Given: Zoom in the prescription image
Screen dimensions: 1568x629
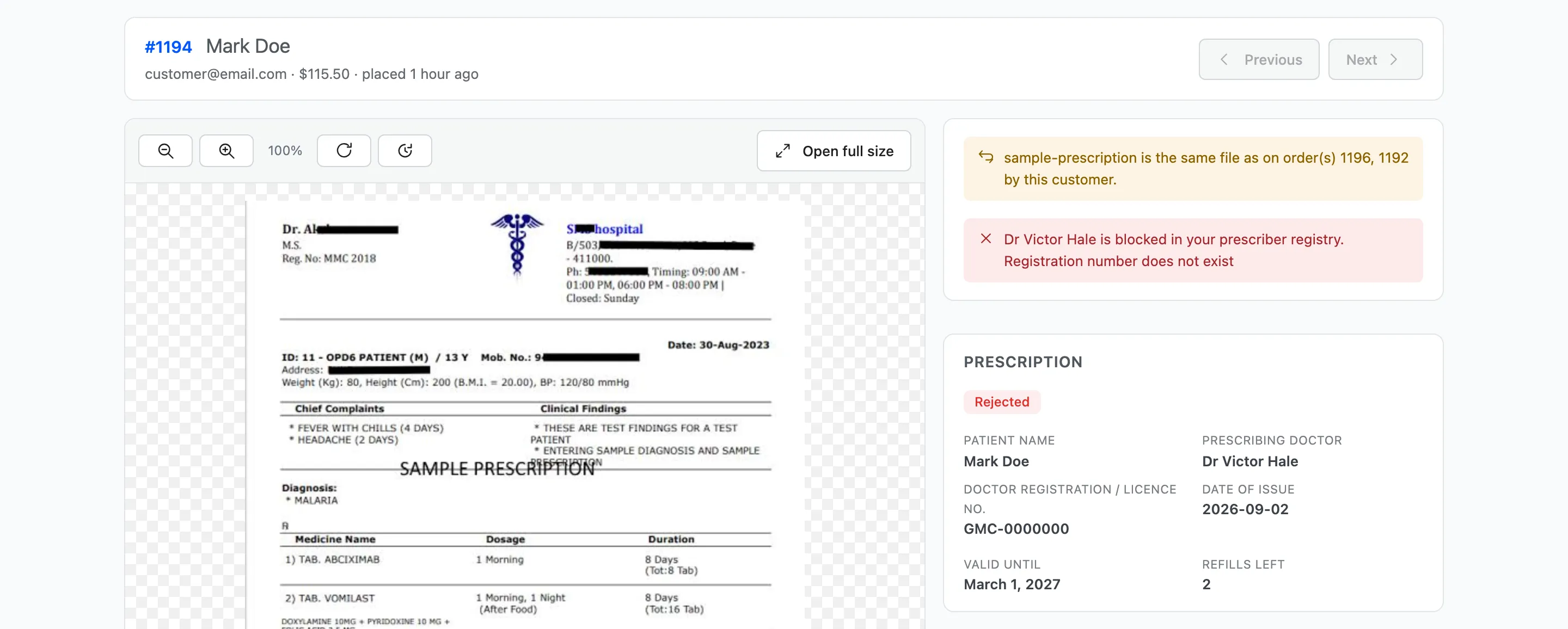Looking at the screenshot, I should pos(226,150).
